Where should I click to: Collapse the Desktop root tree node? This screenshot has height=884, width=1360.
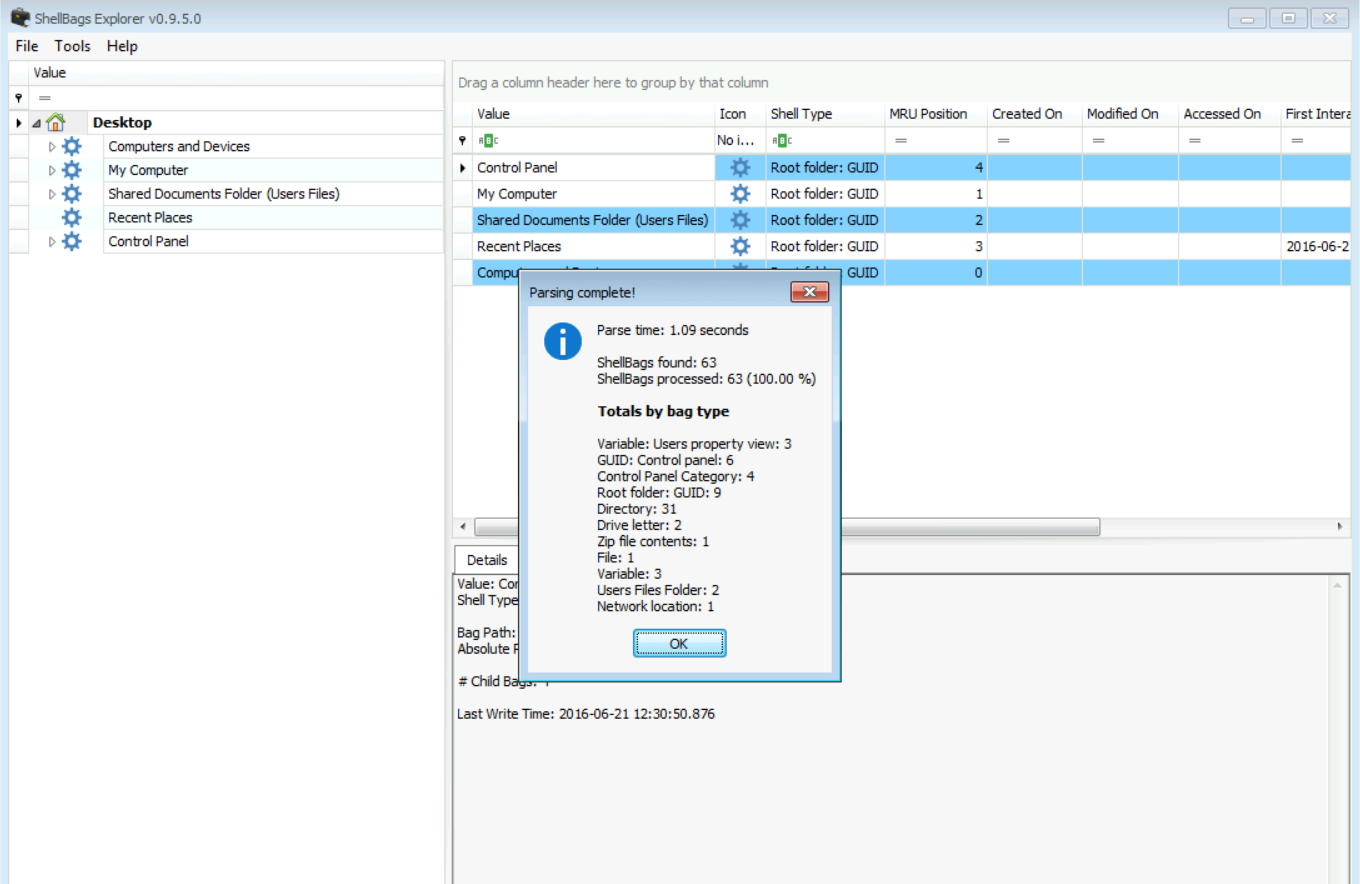click(x=37, y=123)
